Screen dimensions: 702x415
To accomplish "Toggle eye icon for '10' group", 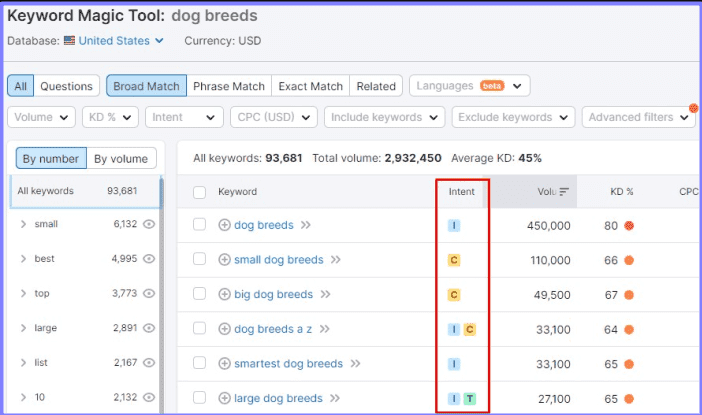I will coord(149,397).
